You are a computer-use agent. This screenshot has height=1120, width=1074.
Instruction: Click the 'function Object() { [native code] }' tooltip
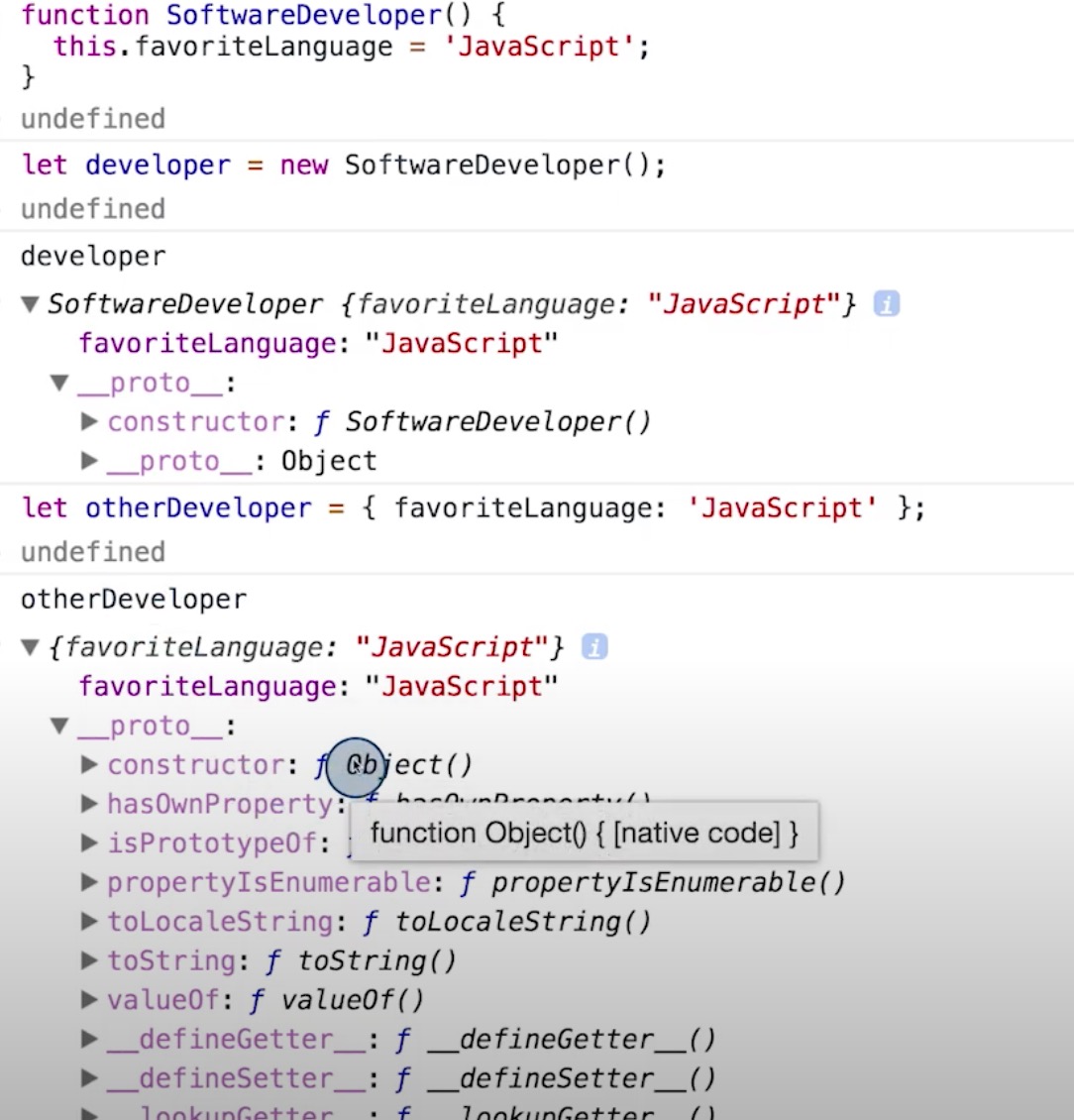pos(585,833)
